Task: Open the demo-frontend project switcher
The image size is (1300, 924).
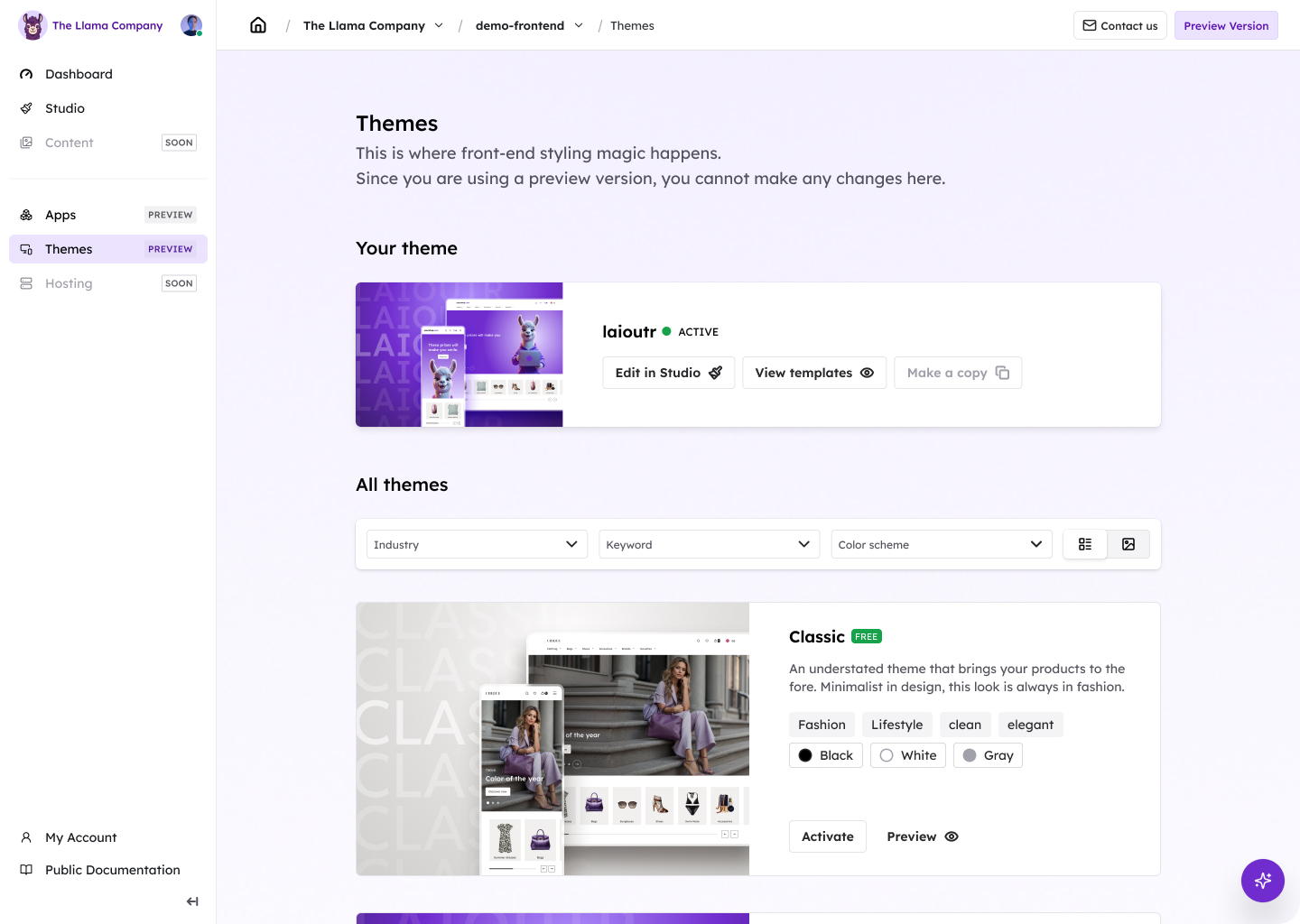Action: coord(529,25)
